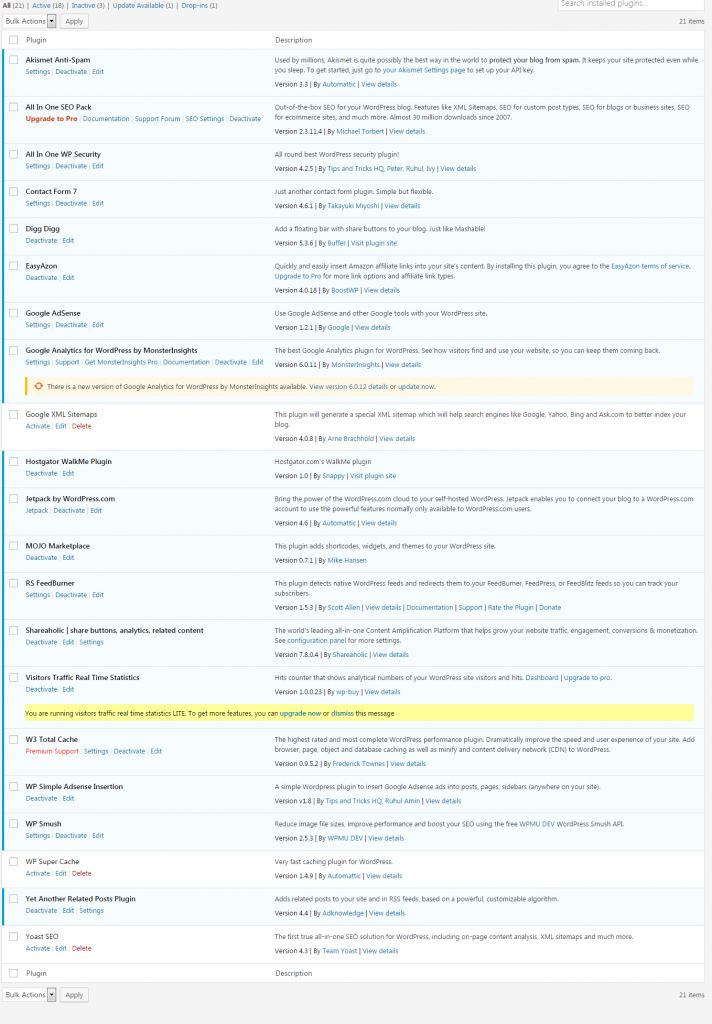Viewport: 712px width, 1024px height.
Task: Filter plugins by Active (18)
Action: click(48, 5)
